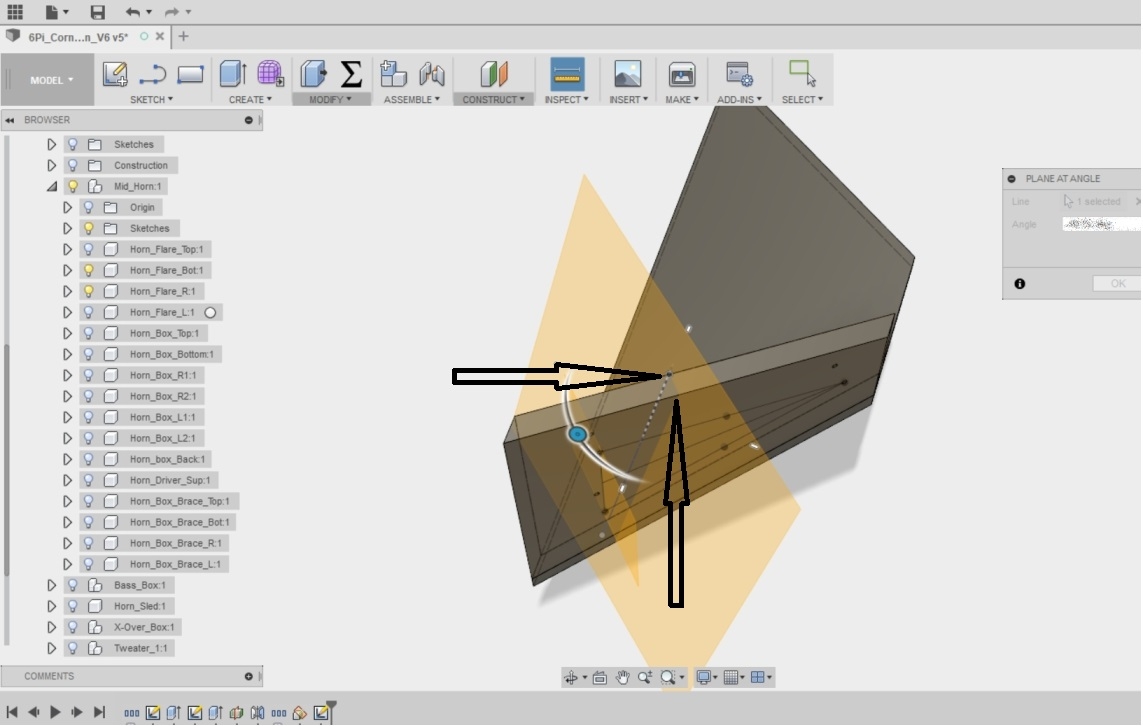
Task: Select the Extrude tool in Create
Action: tap(232, 74)
